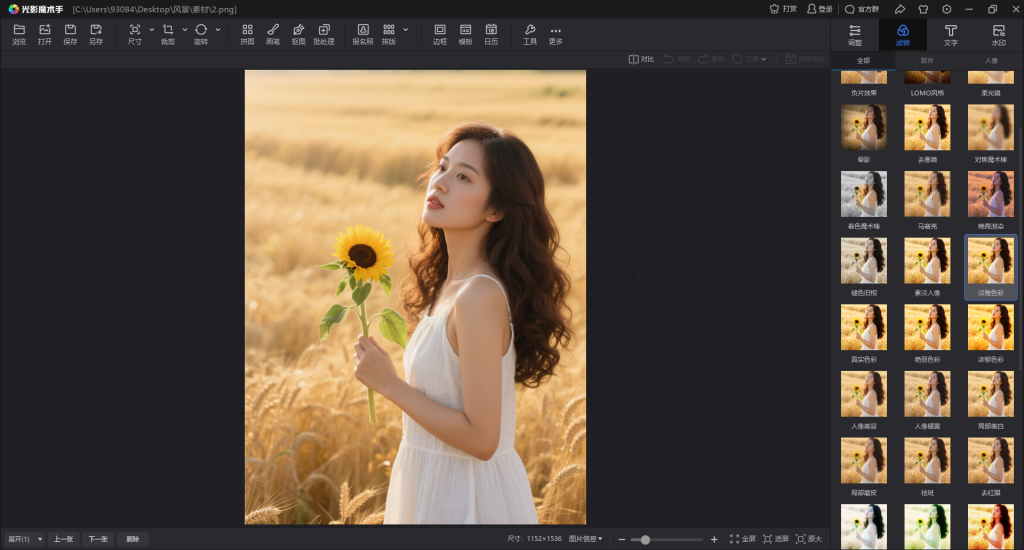The image size is (1024, 550).
Task: Switch to the 人像 (Portrait) filter tab
Action: (991, 60)
